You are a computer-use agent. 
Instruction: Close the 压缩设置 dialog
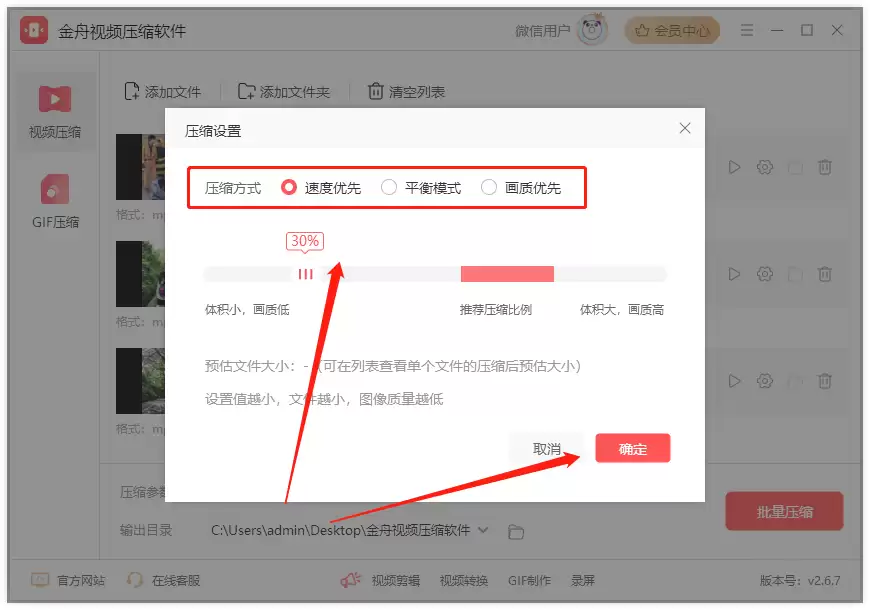pos(685,128)
